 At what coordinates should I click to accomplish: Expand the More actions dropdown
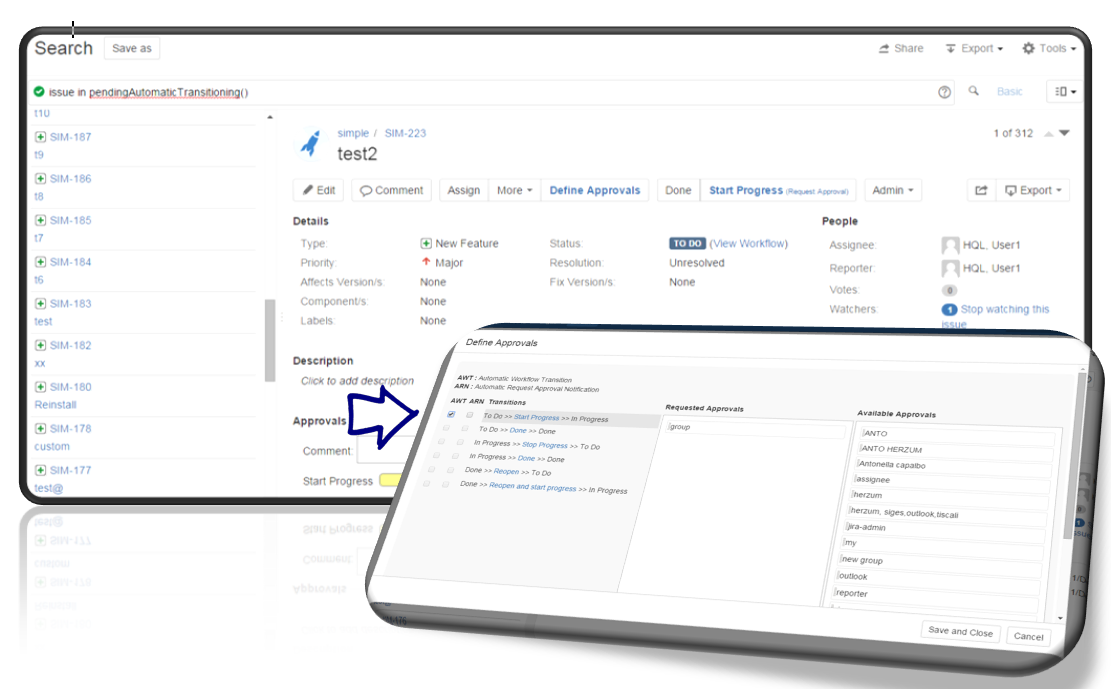pos(515,190)
